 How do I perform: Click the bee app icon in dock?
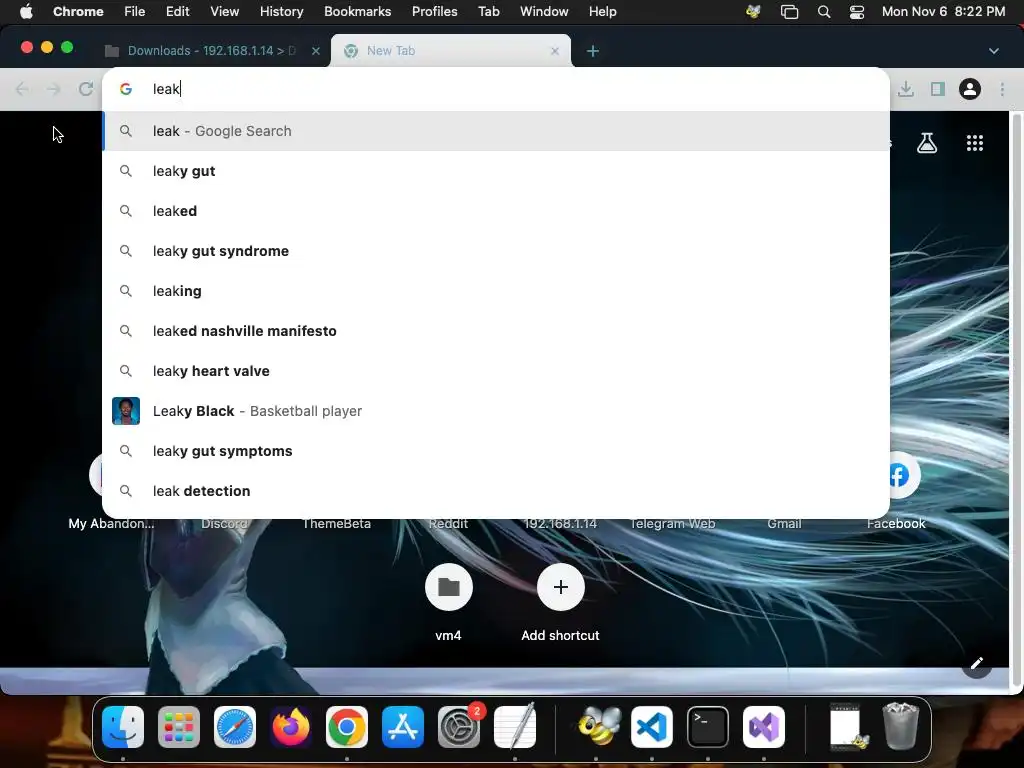(598, 727)
